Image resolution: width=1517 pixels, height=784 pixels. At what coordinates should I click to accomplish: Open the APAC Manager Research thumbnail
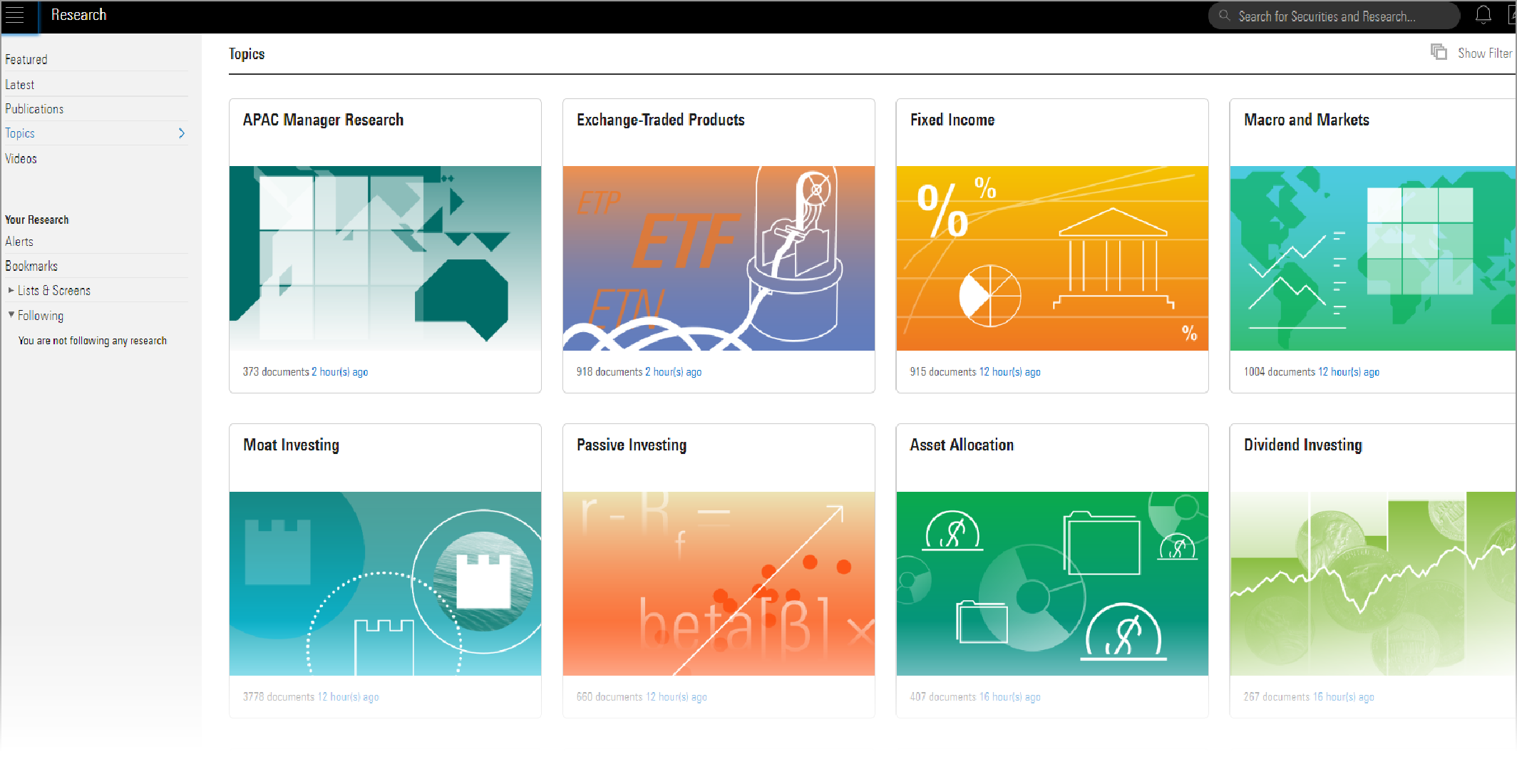(385, 258)
